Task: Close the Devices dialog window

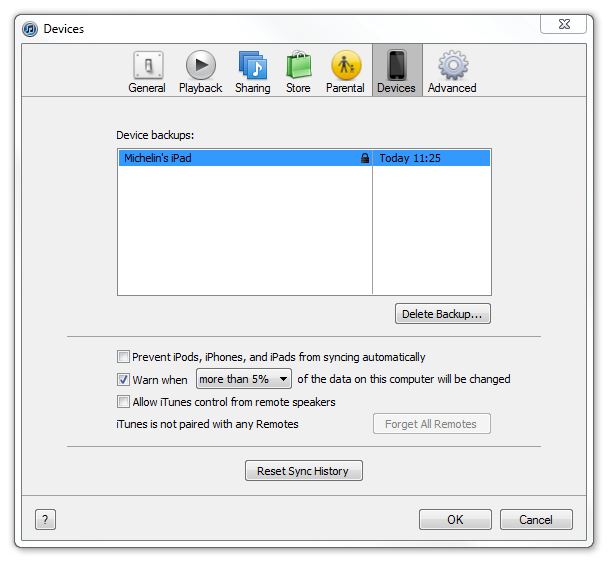Action: point(564,24)
